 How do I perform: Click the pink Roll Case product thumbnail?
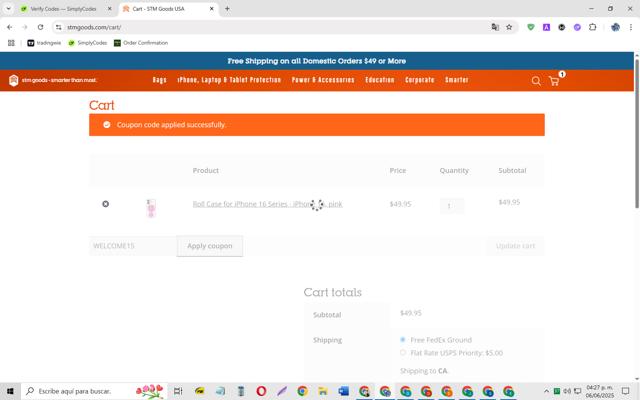pyautogui.click(x=151, y=208)
